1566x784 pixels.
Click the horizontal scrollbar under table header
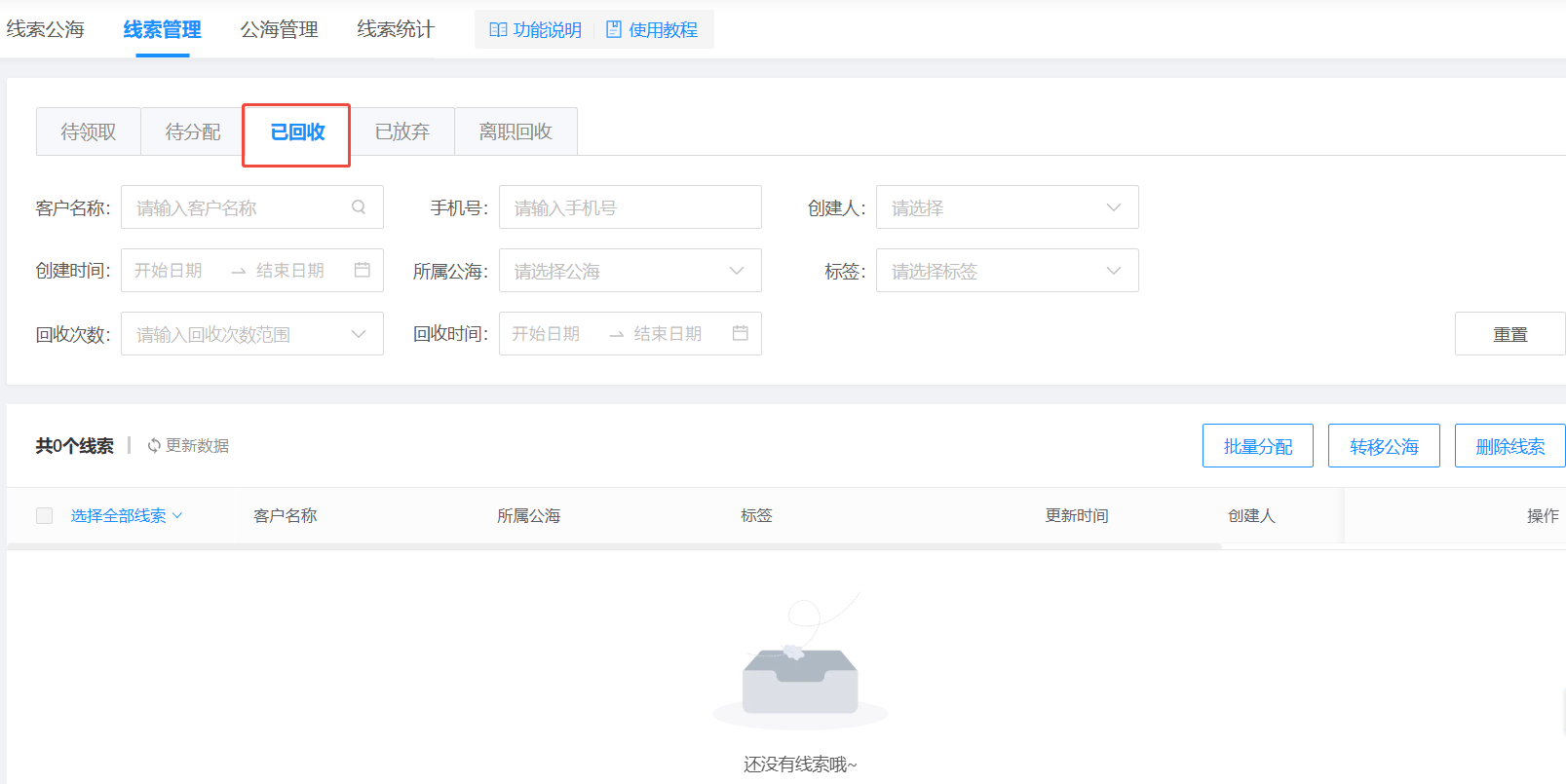pos(614,546)
